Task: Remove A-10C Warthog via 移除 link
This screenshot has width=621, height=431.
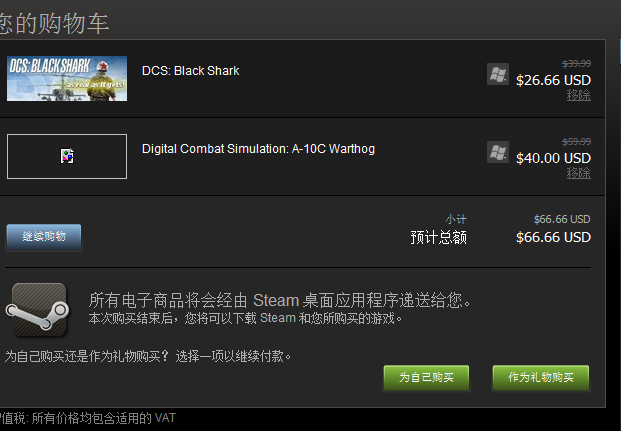Action: 578,173
